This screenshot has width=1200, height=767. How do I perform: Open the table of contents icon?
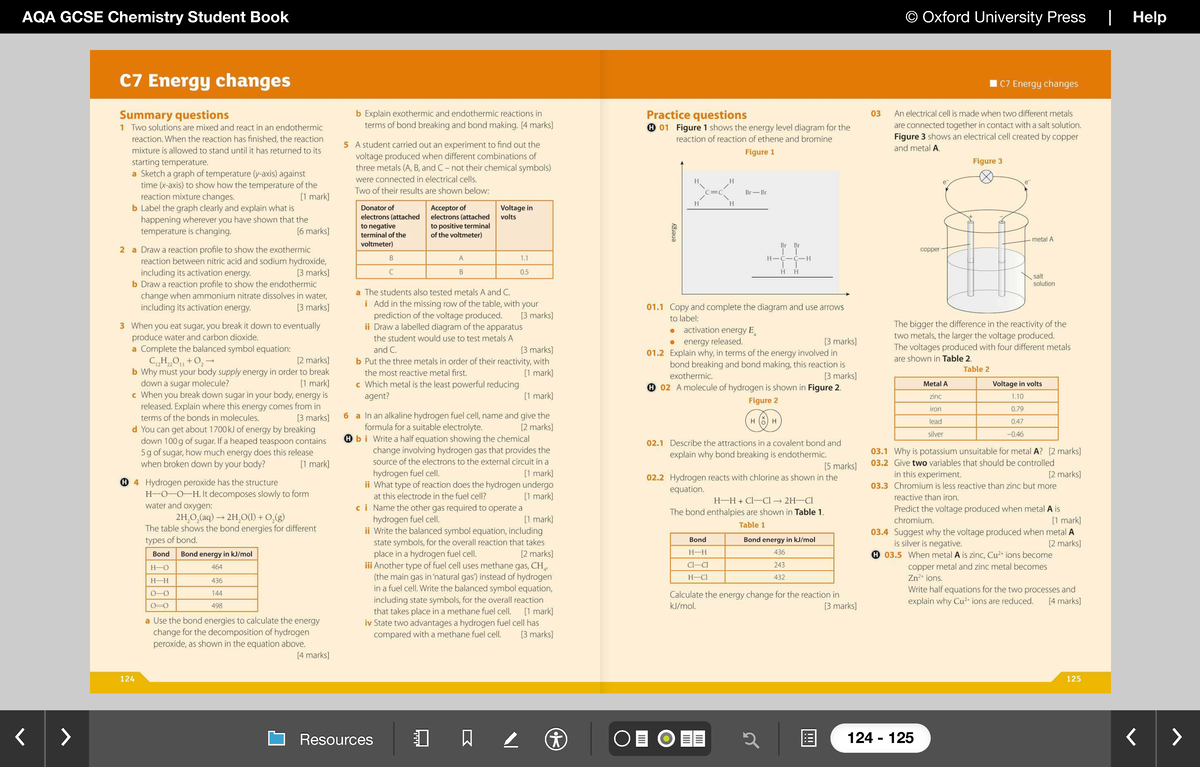(x=809, y=739)
